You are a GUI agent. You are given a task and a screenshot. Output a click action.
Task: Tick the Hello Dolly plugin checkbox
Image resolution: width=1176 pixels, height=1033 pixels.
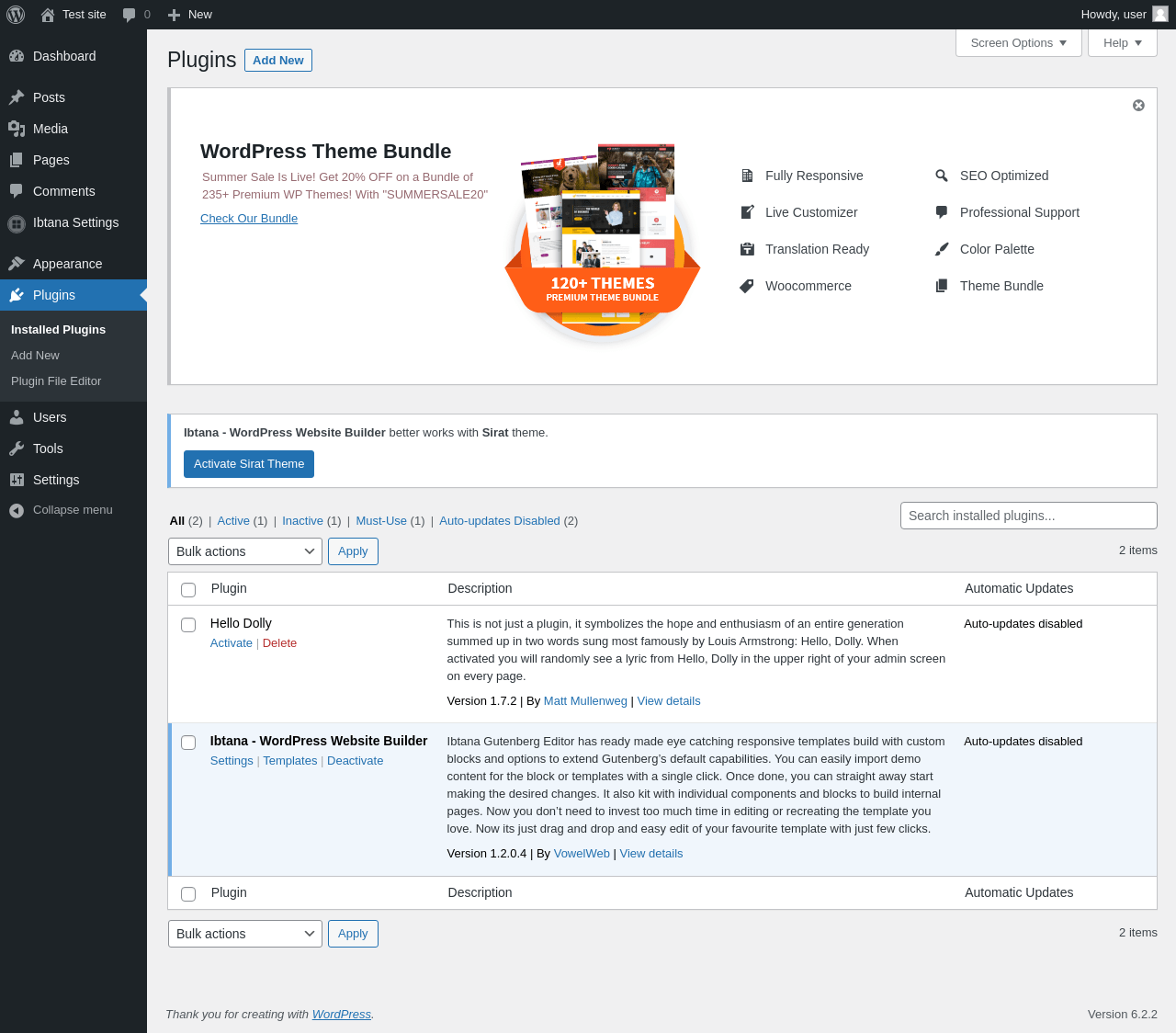[188, 625]
